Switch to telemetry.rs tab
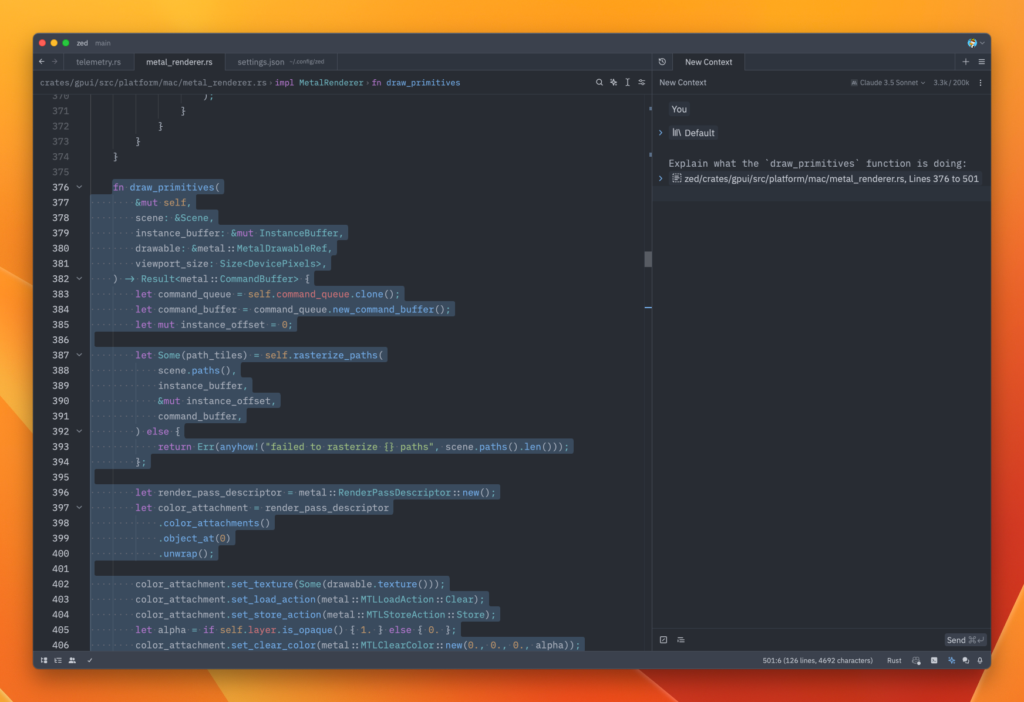Screen dimensions: 1024x702 coord(98,62)
